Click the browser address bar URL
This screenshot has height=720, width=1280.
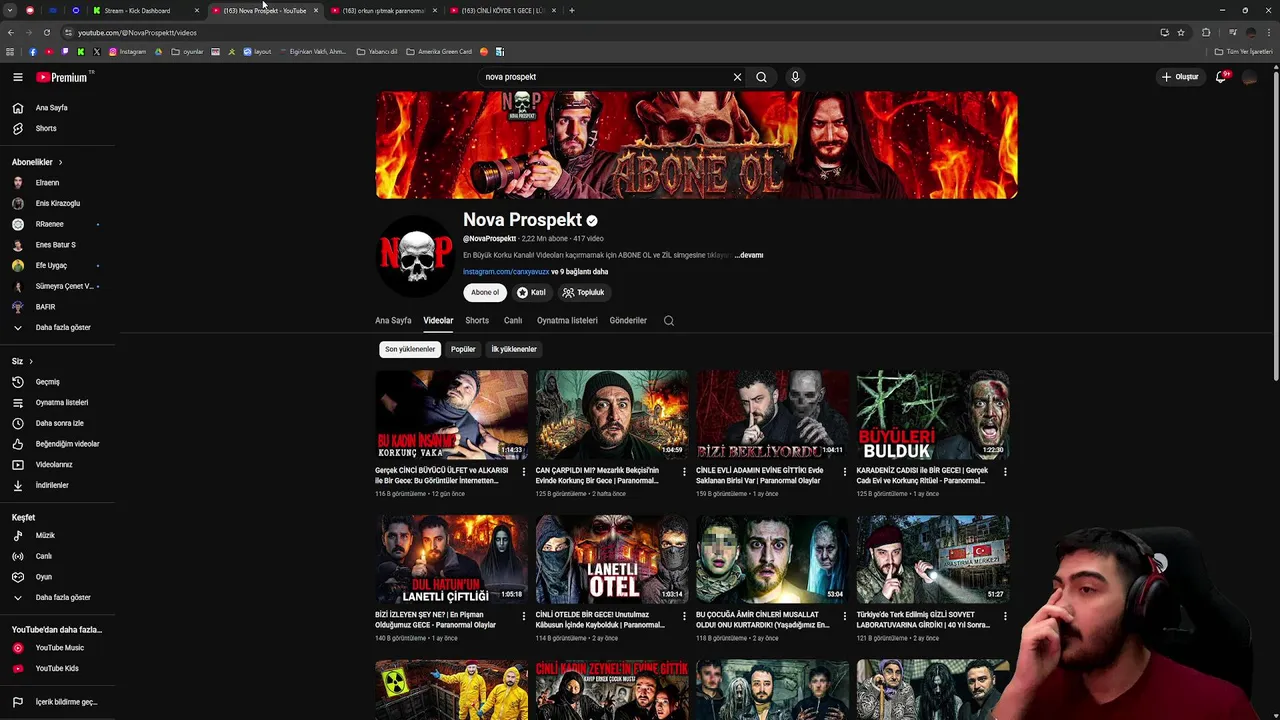click(x=137, y=32)
